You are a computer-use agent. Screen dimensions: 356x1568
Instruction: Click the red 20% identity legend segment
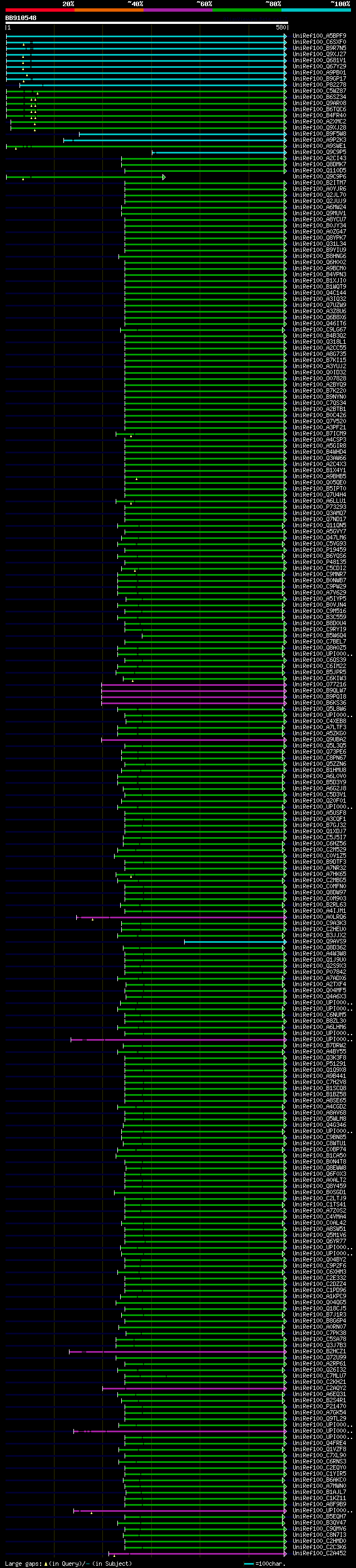coord(40,10)
